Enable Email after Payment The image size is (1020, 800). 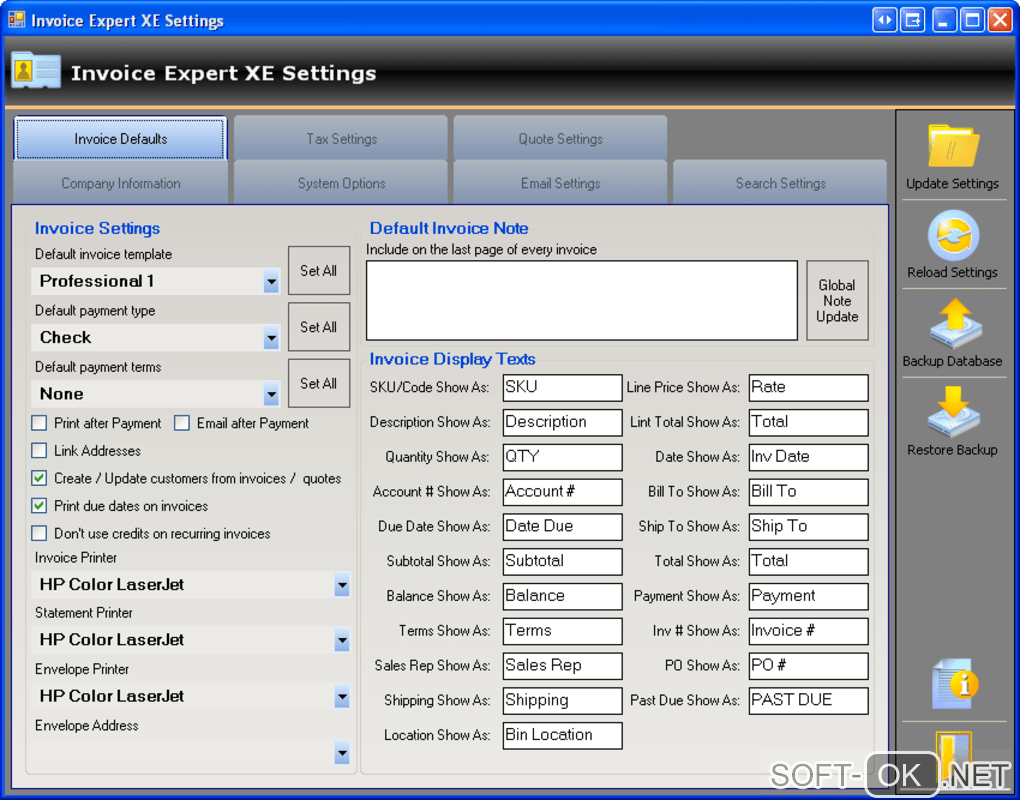tap(182, 423)
